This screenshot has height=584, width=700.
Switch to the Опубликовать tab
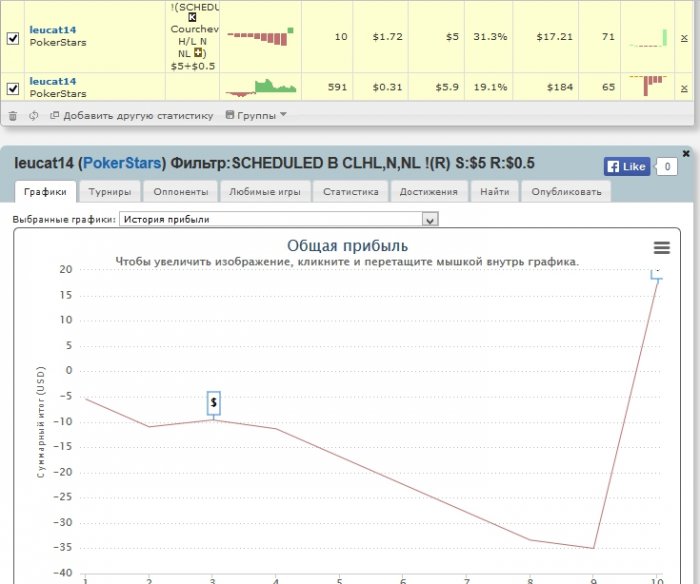(566, 192)
